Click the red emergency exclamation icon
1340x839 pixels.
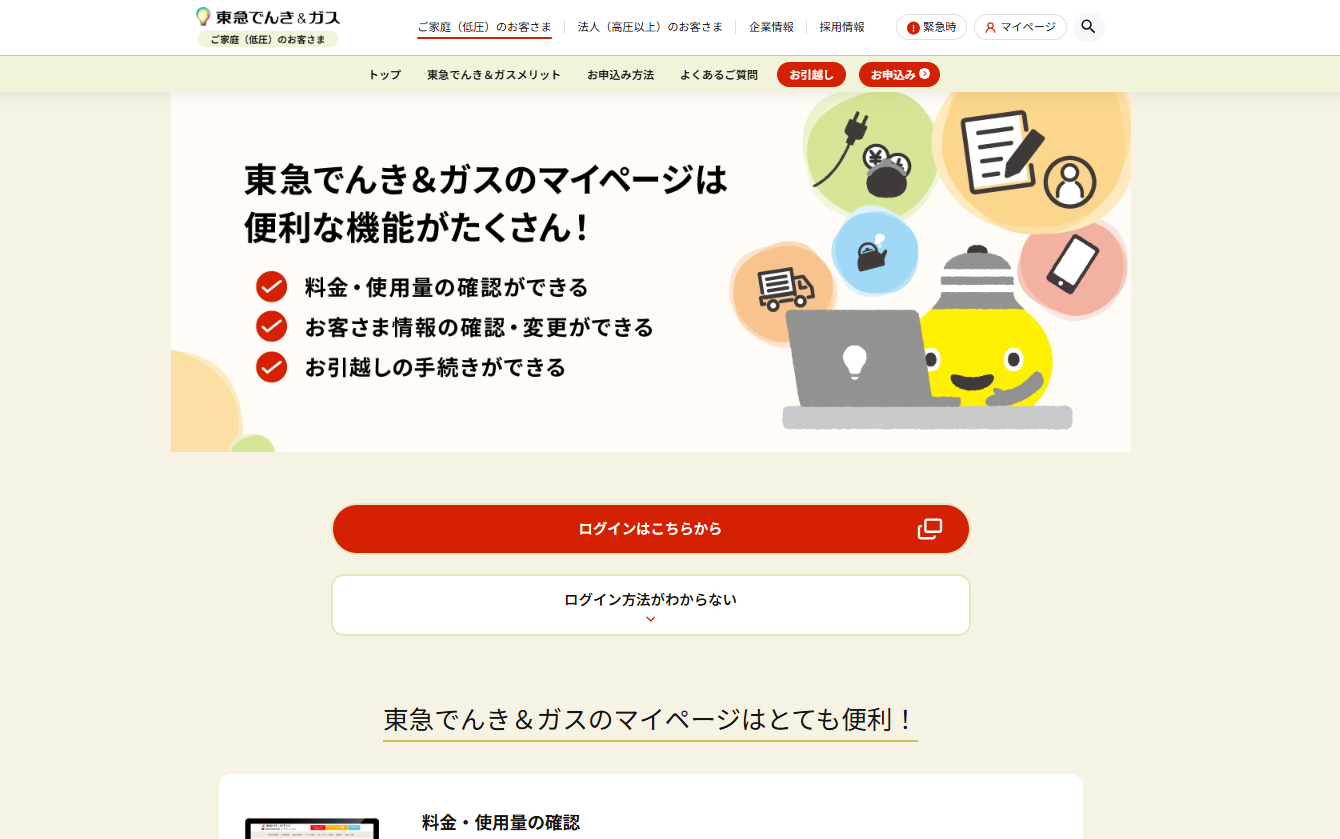pos(913,28)
